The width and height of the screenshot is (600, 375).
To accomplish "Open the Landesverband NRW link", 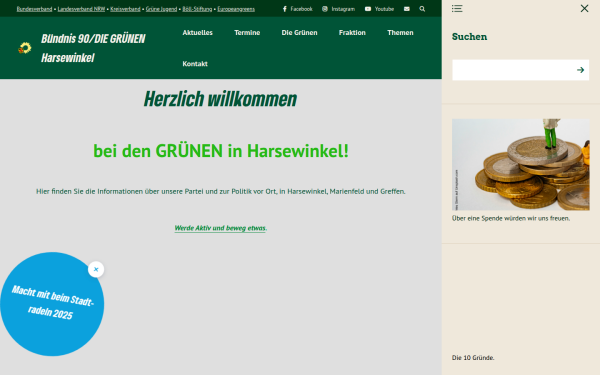I will 81,9.
